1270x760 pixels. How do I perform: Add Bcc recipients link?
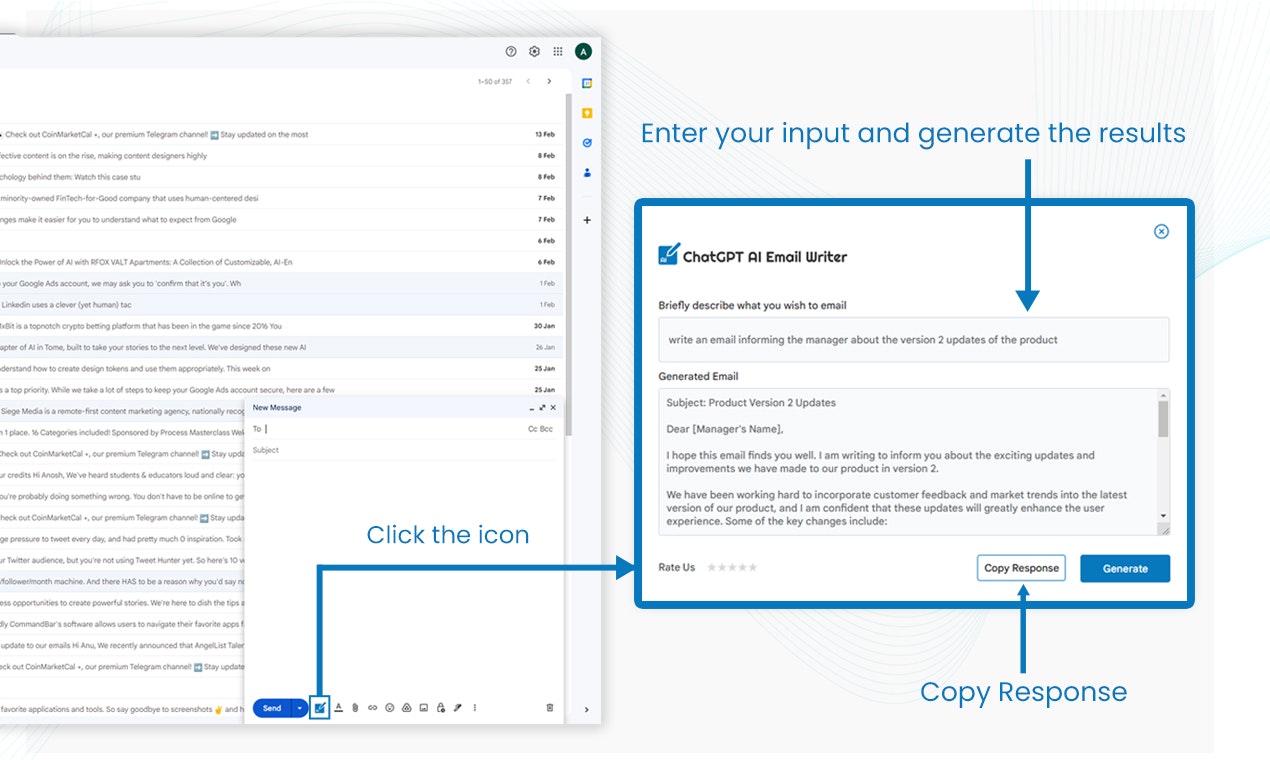click(546, 429)
